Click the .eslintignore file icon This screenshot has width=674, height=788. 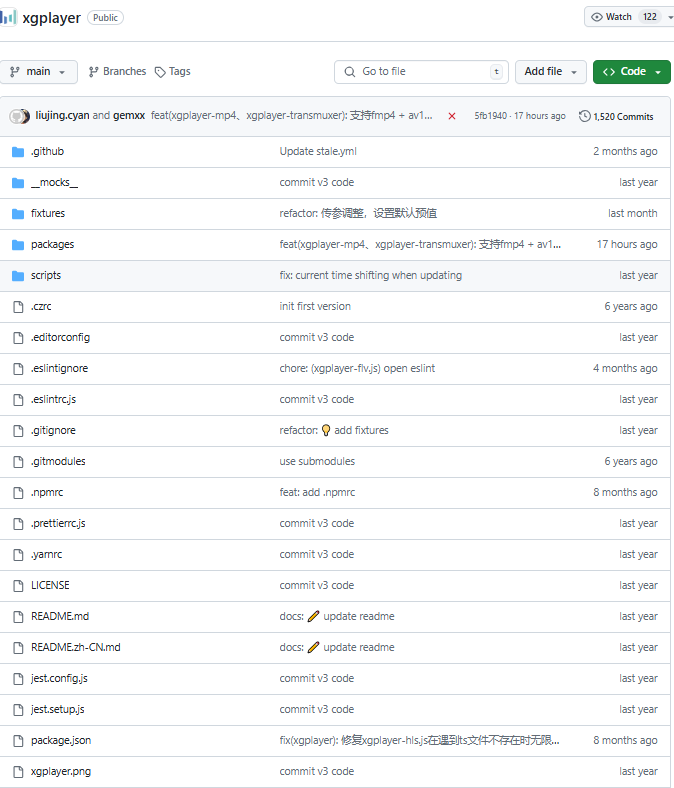point(18,369)
